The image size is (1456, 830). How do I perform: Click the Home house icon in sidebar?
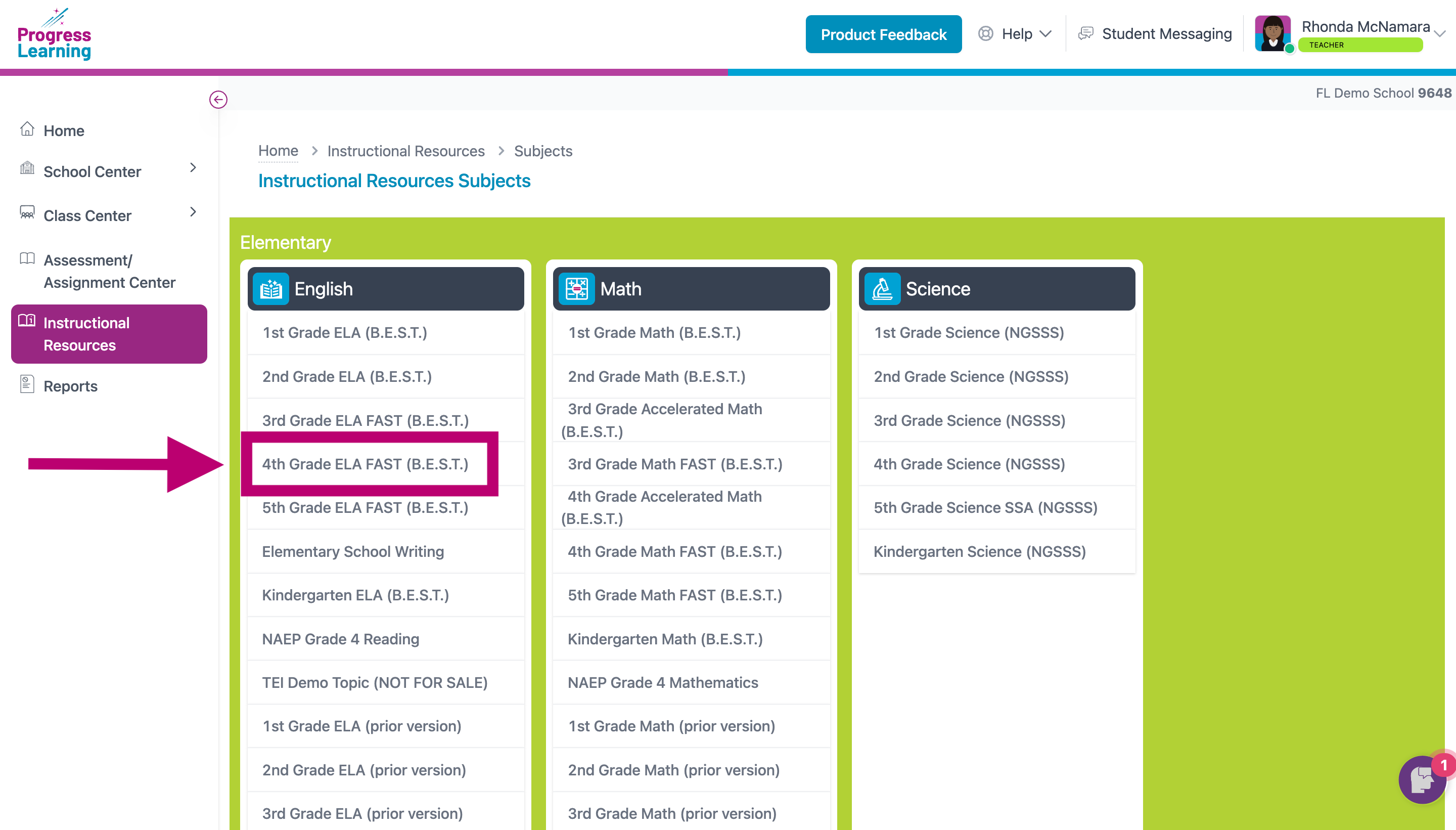click(27, 129)
